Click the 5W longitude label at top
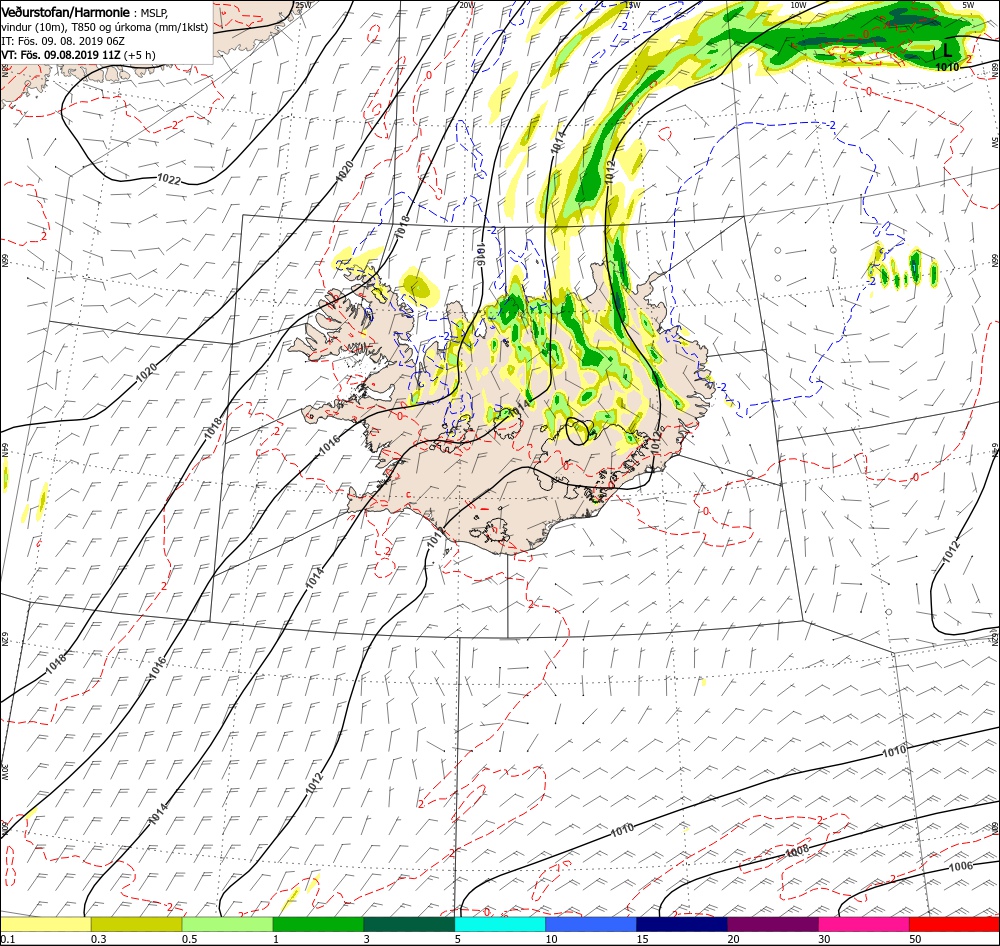The height and width of the screenshot is (946, 1000). [969, 5]
